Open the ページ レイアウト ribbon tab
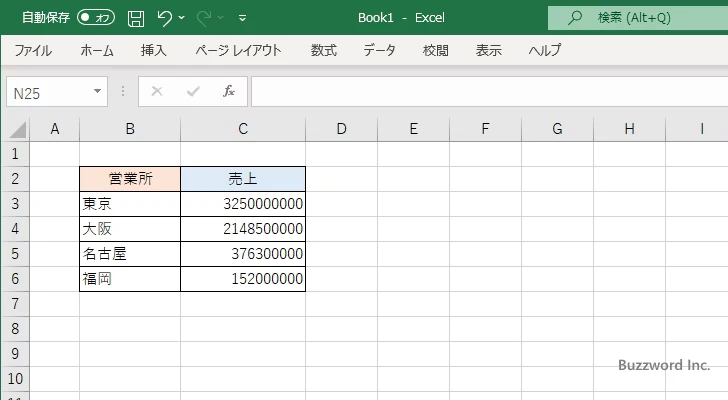Image resolution: width=728 pixels, height=400 pixels. (238, 50)
